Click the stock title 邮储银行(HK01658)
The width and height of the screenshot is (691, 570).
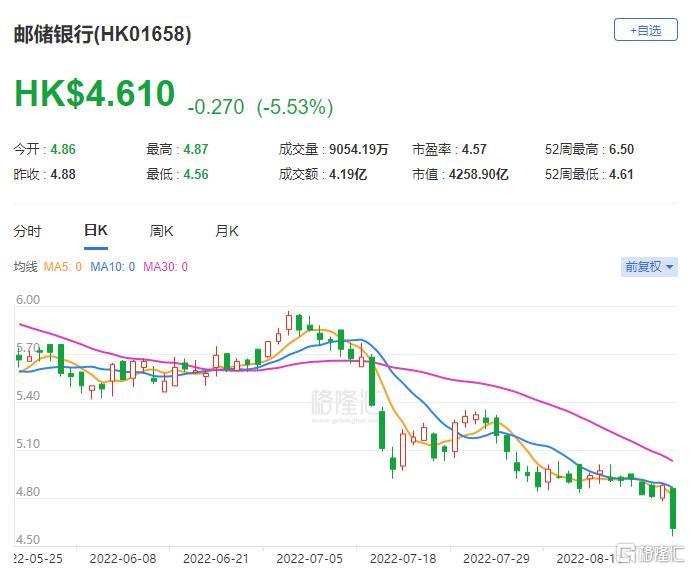click(x=102, y=34)
